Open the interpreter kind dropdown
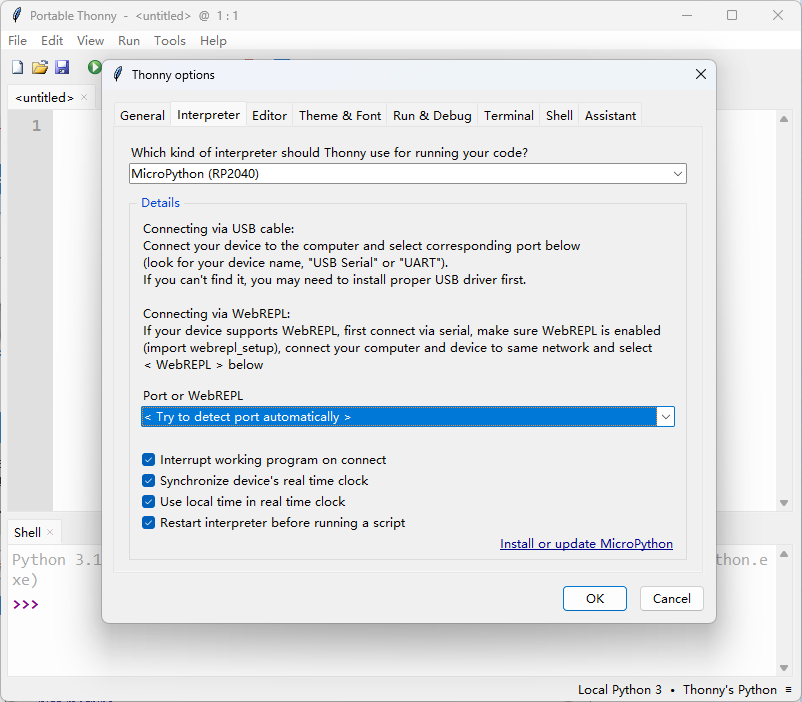This screenshot has height=702, width=802. [678, 174]
